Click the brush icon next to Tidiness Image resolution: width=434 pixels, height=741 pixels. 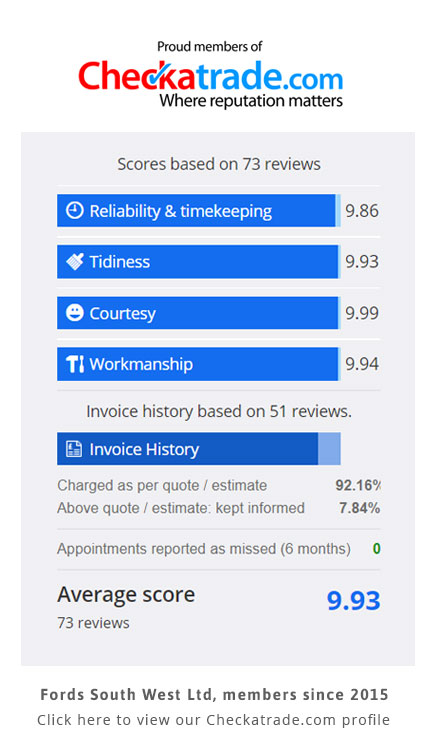click(74, 261)
